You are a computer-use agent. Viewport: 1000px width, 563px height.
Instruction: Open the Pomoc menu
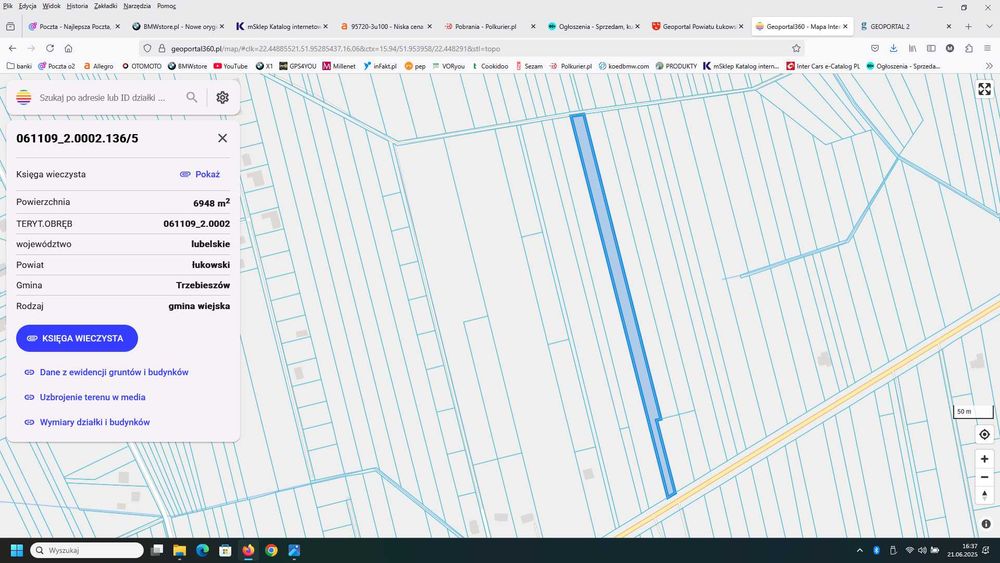click(166, 6)
